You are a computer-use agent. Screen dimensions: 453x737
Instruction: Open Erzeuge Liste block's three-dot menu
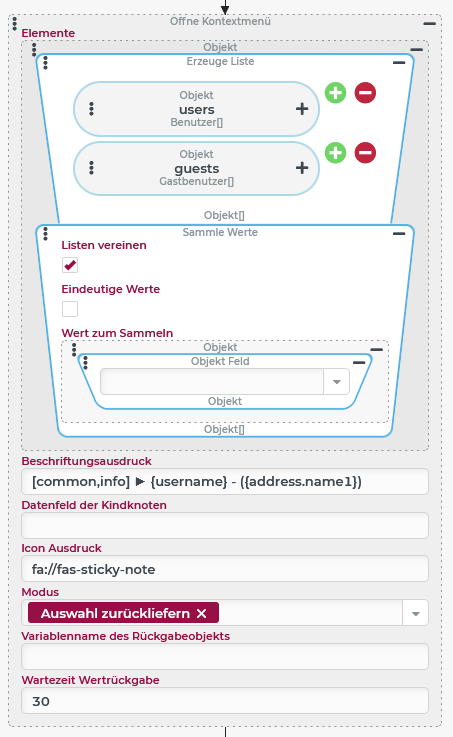pos(46,63)
